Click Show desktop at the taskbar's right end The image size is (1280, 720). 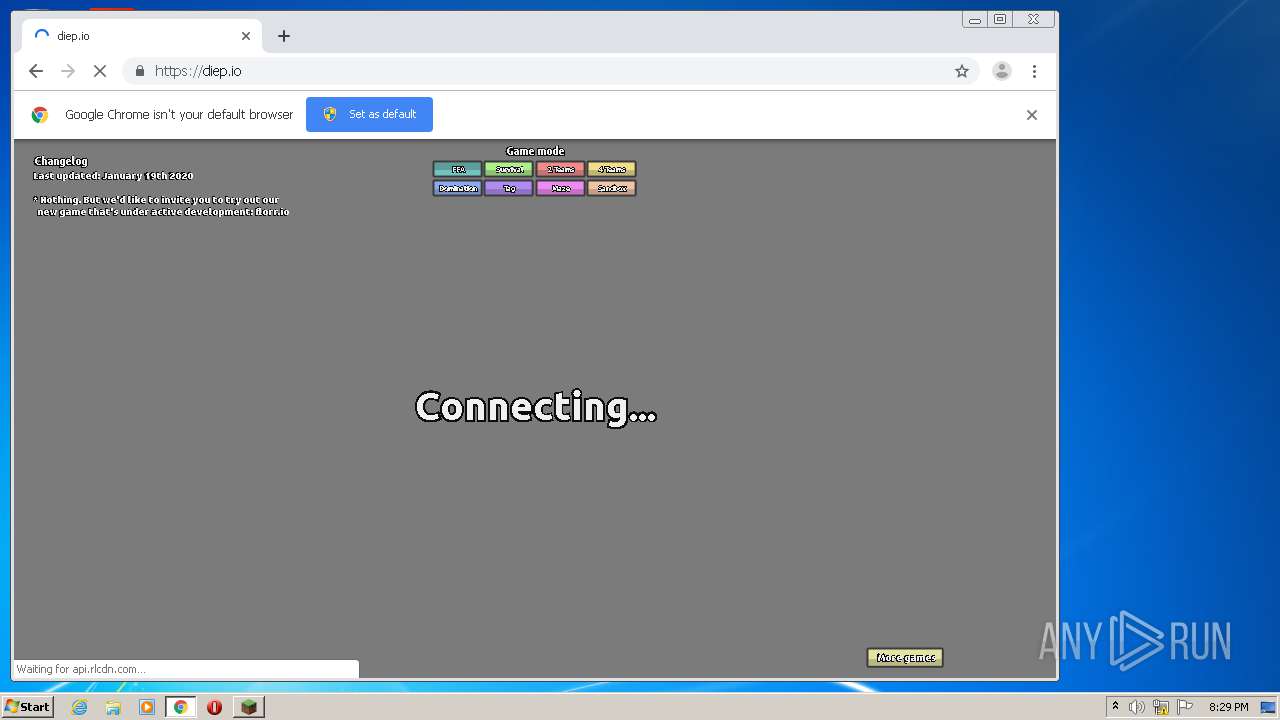[x=1269, y=707]
